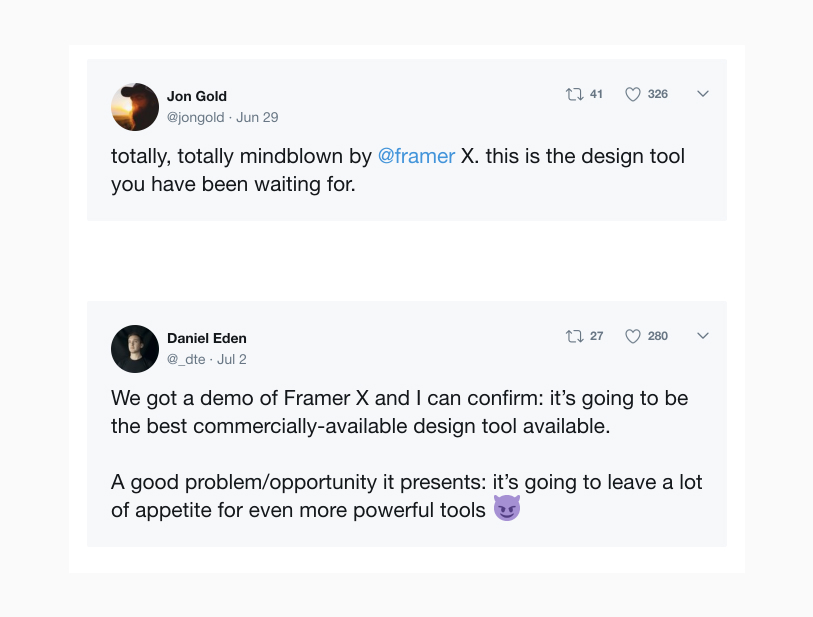Retweet Daniel Eden's tweet using the retweet icon
Image resolution: width=813 pixels, height=617 pixels.
(574, 336)
